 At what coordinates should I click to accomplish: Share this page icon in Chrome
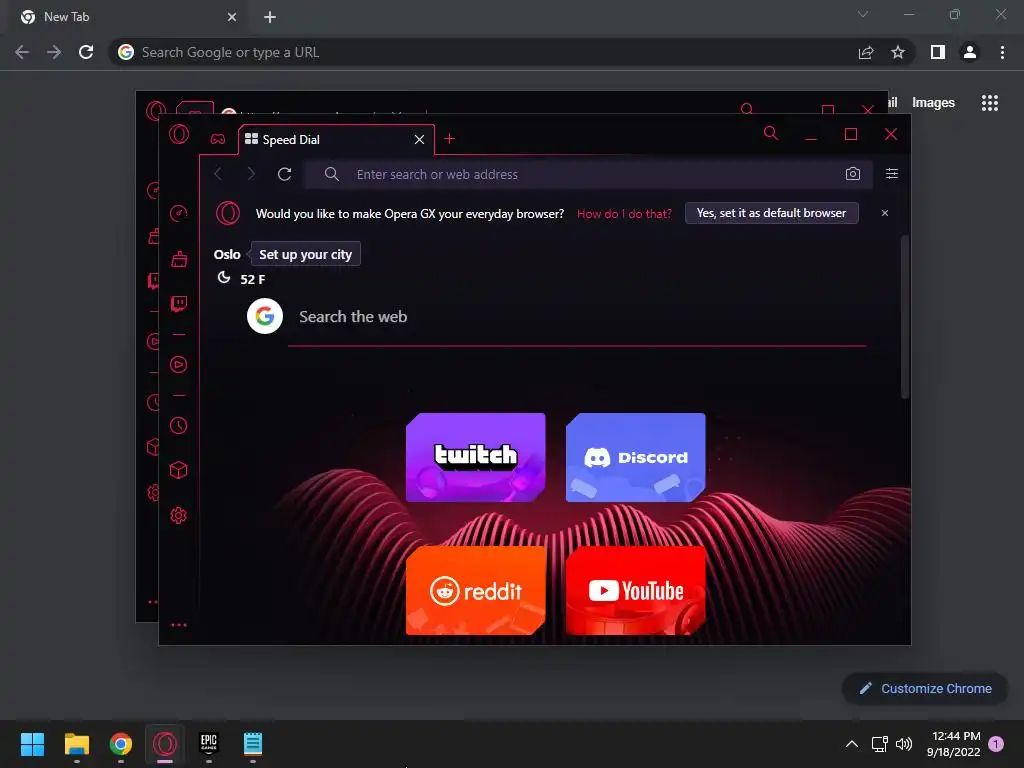866,52
